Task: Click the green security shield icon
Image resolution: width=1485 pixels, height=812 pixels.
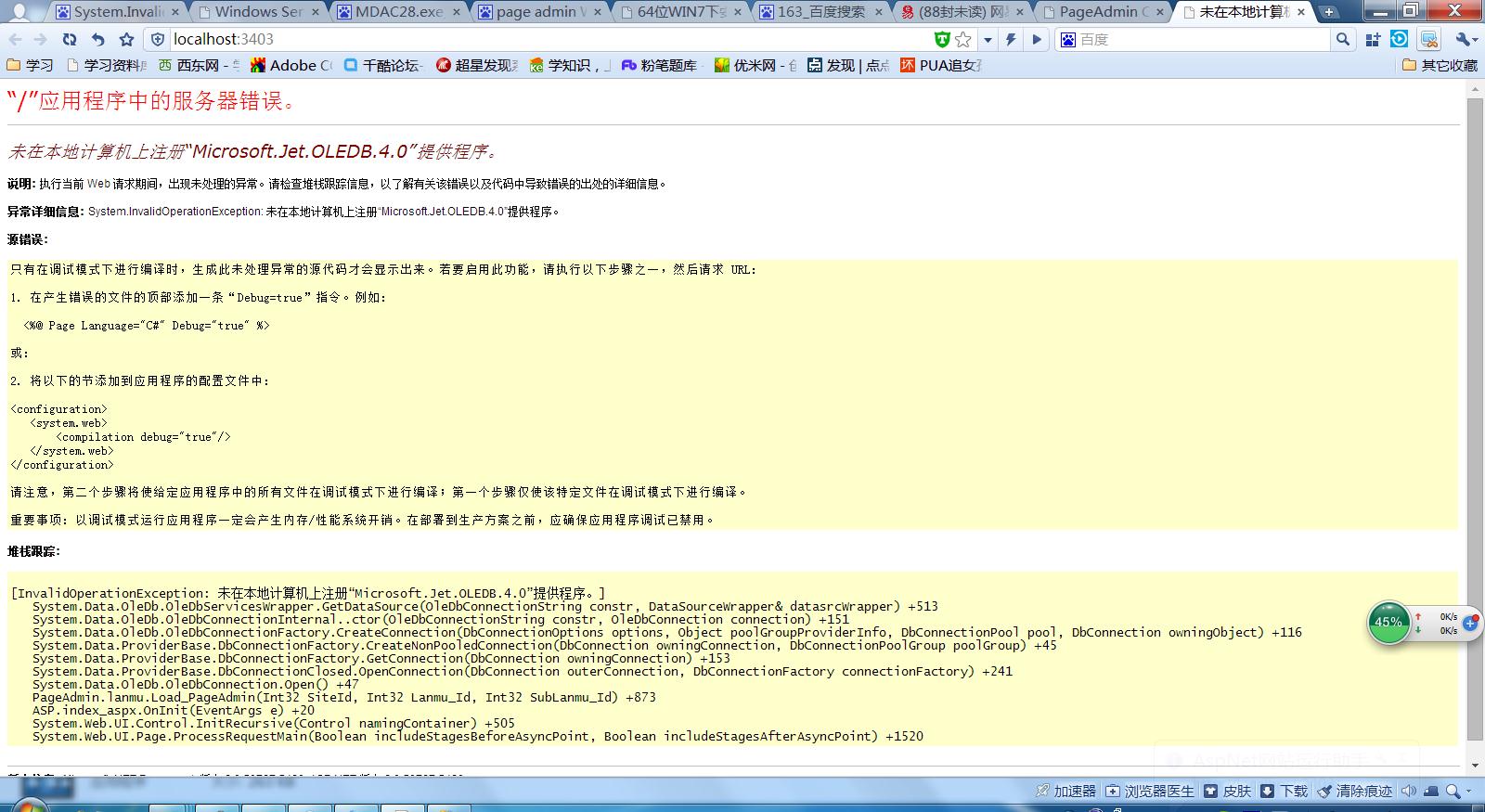Action: pos(942,39)
